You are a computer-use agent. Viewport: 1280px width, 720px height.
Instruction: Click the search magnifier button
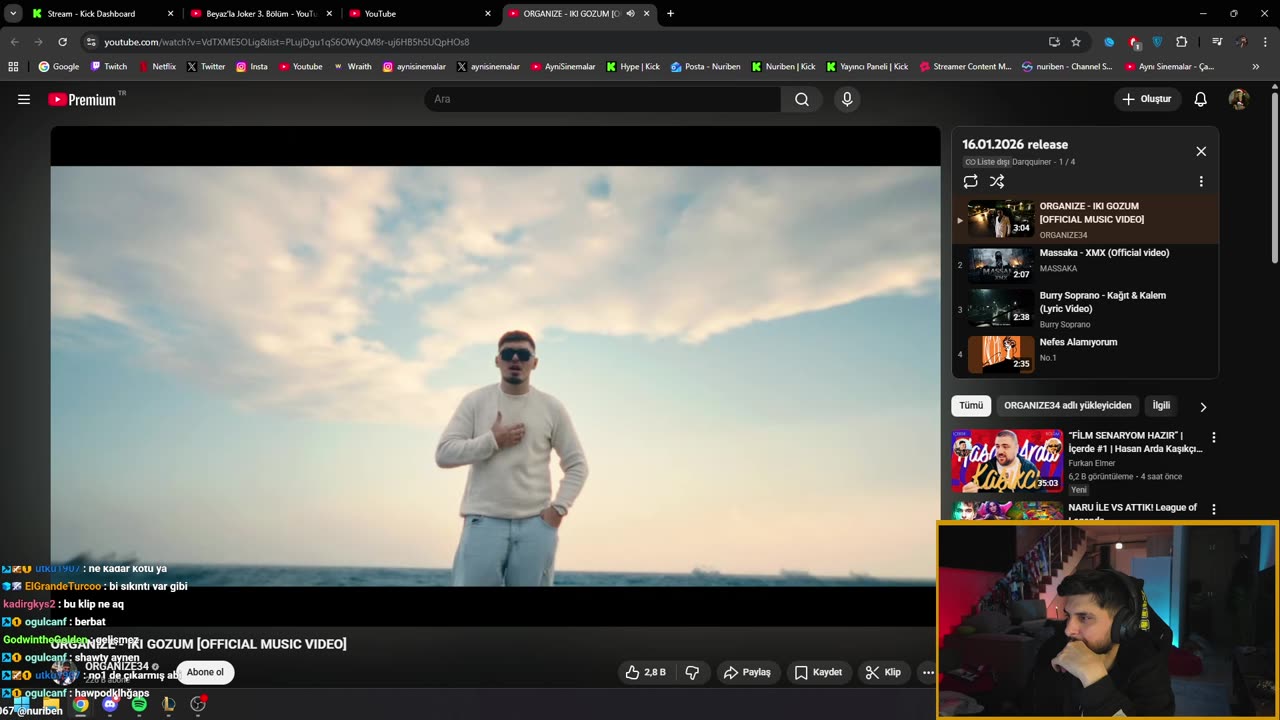click(x=802, y=99)
